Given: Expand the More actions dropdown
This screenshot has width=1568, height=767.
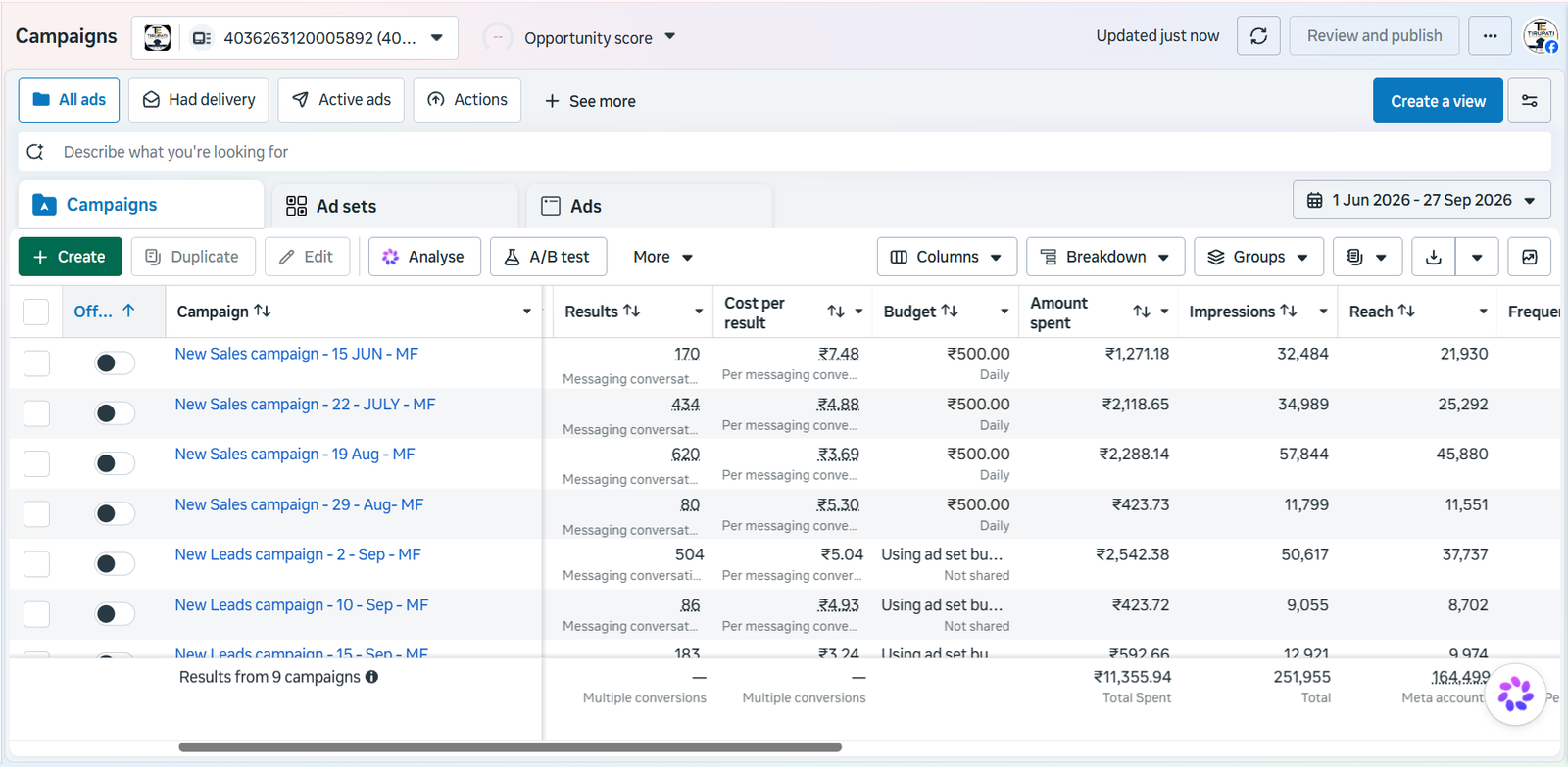Looking at the screenshot, I should pyautogui.click(x=663, y=257).
